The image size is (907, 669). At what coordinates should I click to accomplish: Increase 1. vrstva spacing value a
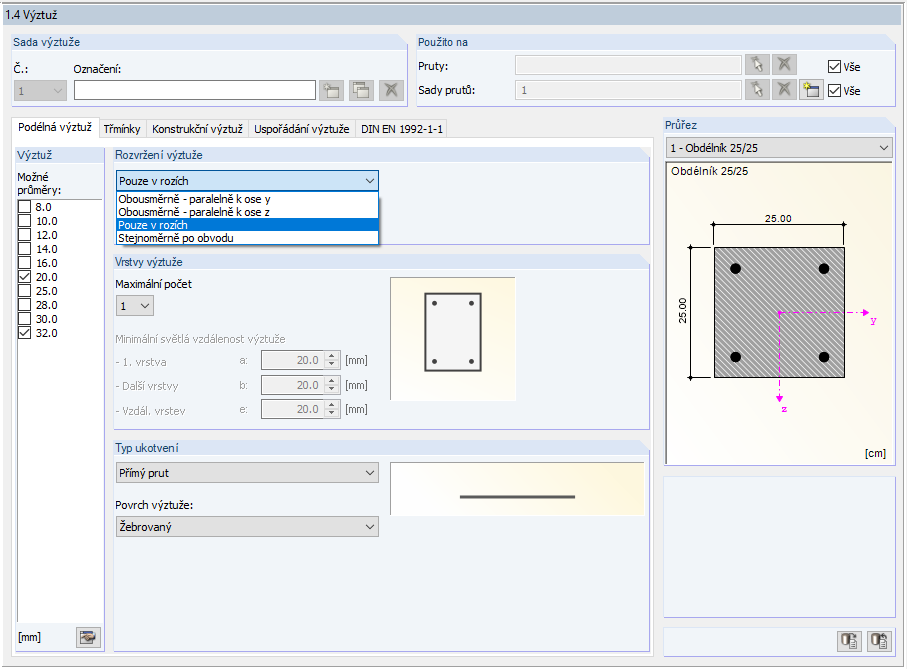pos(331,356)
